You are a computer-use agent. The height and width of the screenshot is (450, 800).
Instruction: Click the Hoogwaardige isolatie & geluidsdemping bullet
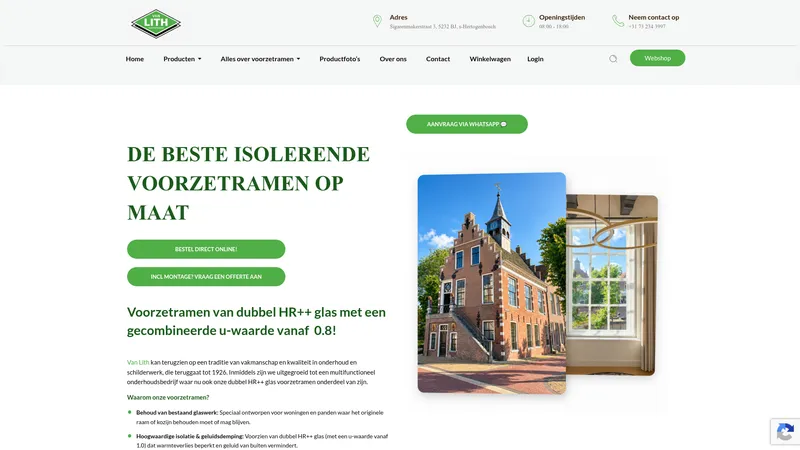[x=262, y=441]
